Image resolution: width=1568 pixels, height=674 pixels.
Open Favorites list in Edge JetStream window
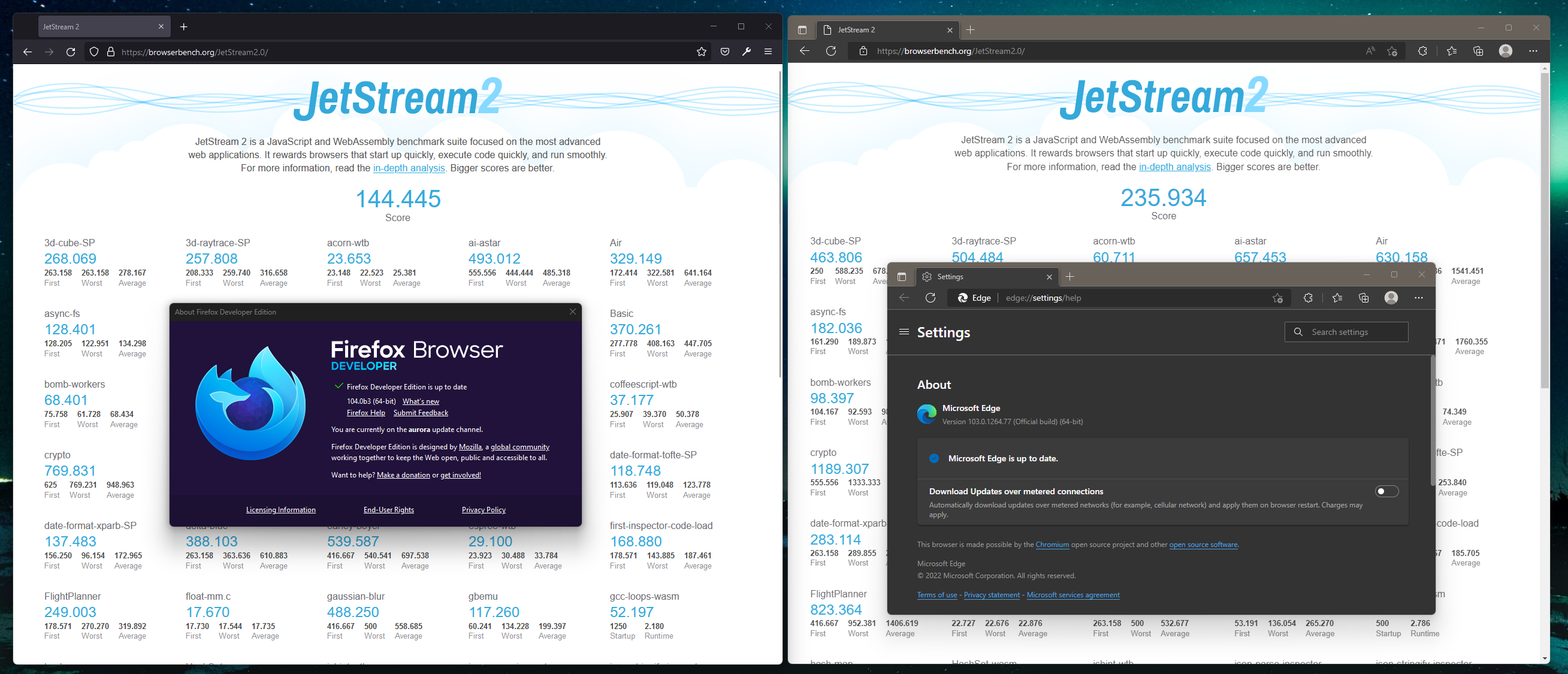[1452, 51]
